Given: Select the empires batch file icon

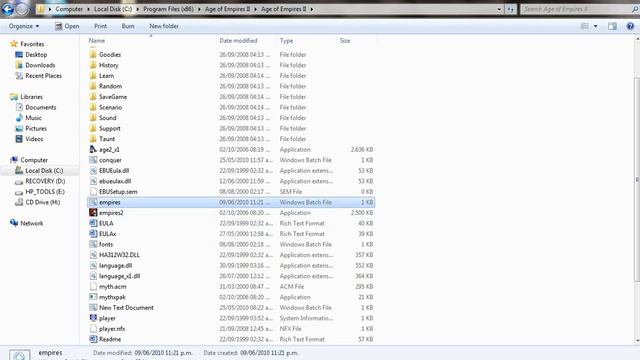Looking at the screenshot, I should pos(93,202).
